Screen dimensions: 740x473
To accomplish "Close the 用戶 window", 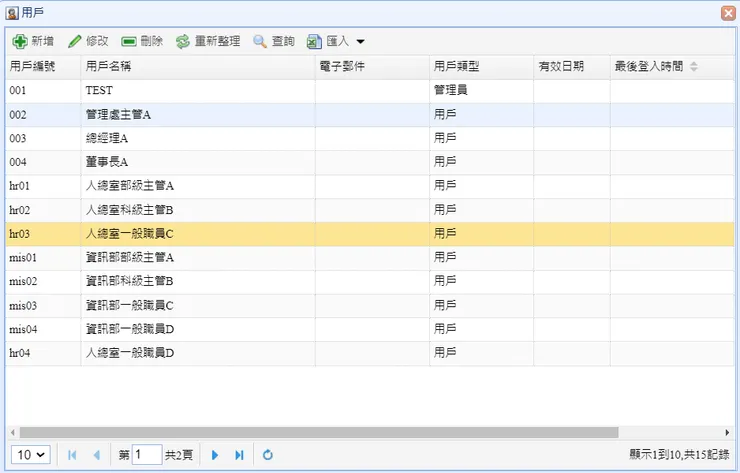I will point(729,13).
